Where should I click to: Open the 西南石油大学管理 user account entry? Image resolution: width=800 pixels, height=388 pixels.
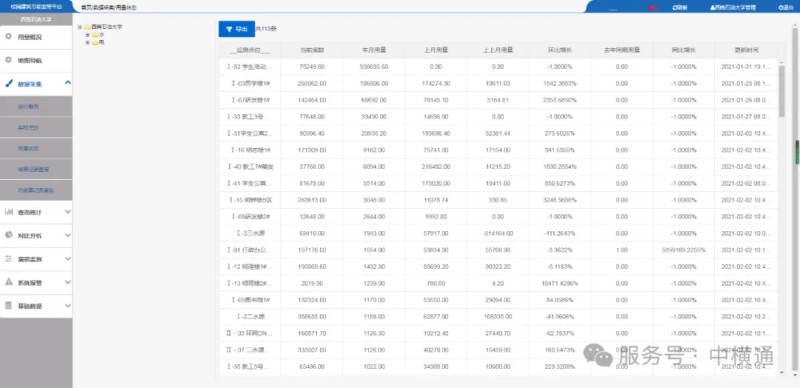coord(732,8)
